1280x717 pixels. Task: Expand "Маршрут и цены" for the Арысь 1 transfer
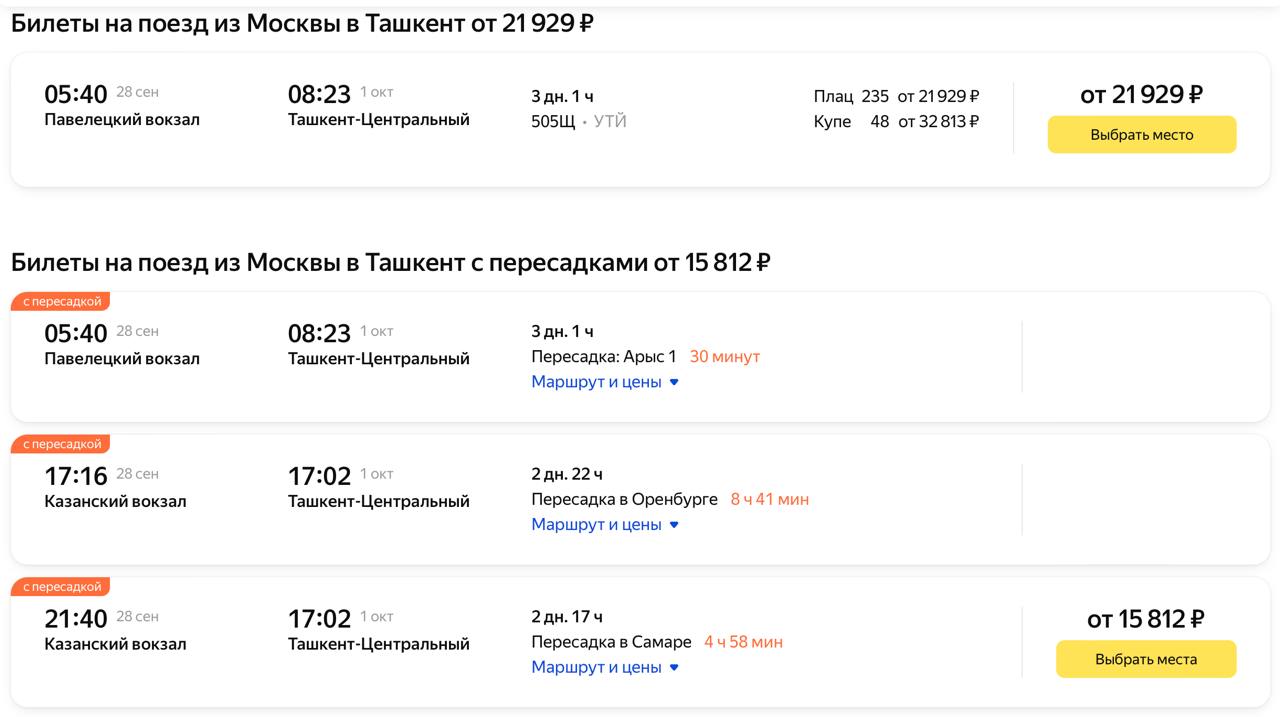tap(604, 382)
